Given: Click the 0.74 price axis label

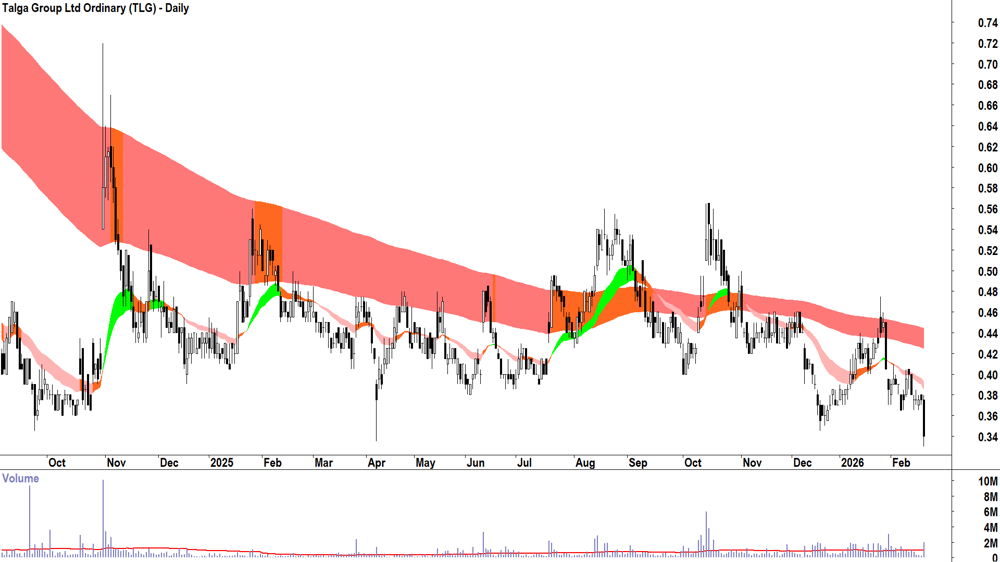Looking at the screenshot, I should point(988,23).
